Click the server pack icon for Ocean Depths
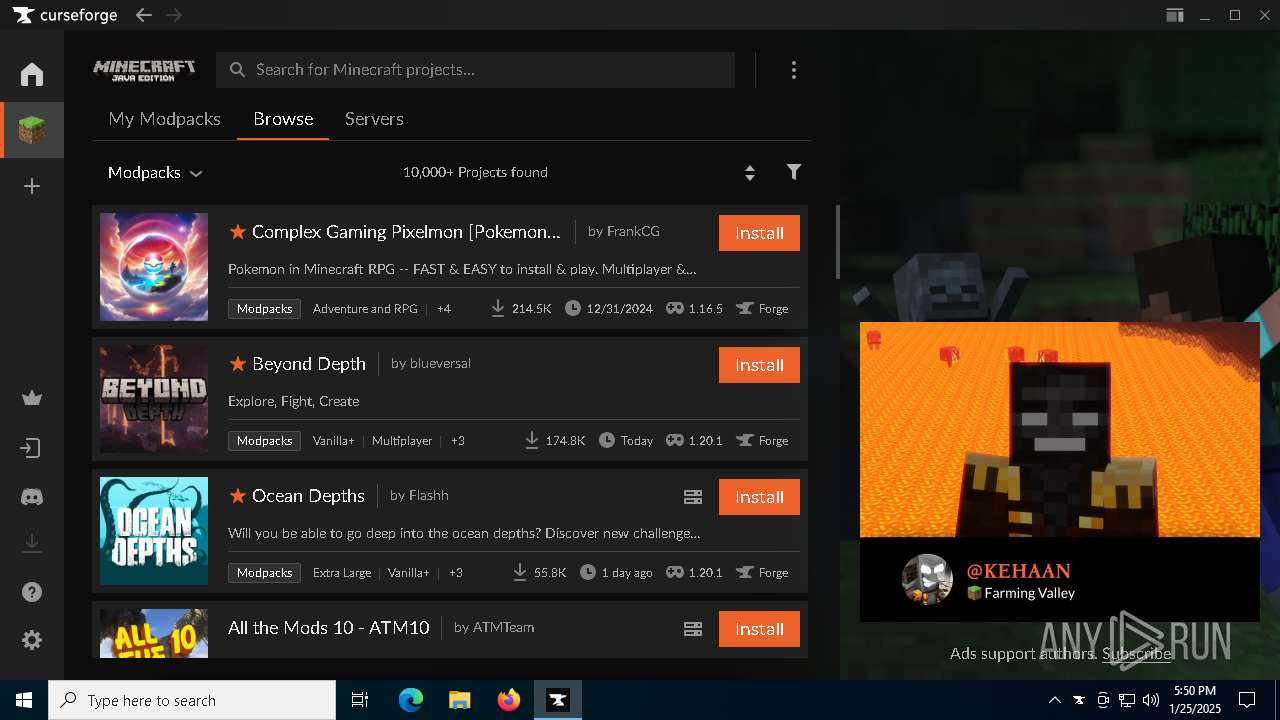The width and height of the screenshot is (1280, 720). coord(693,497)
